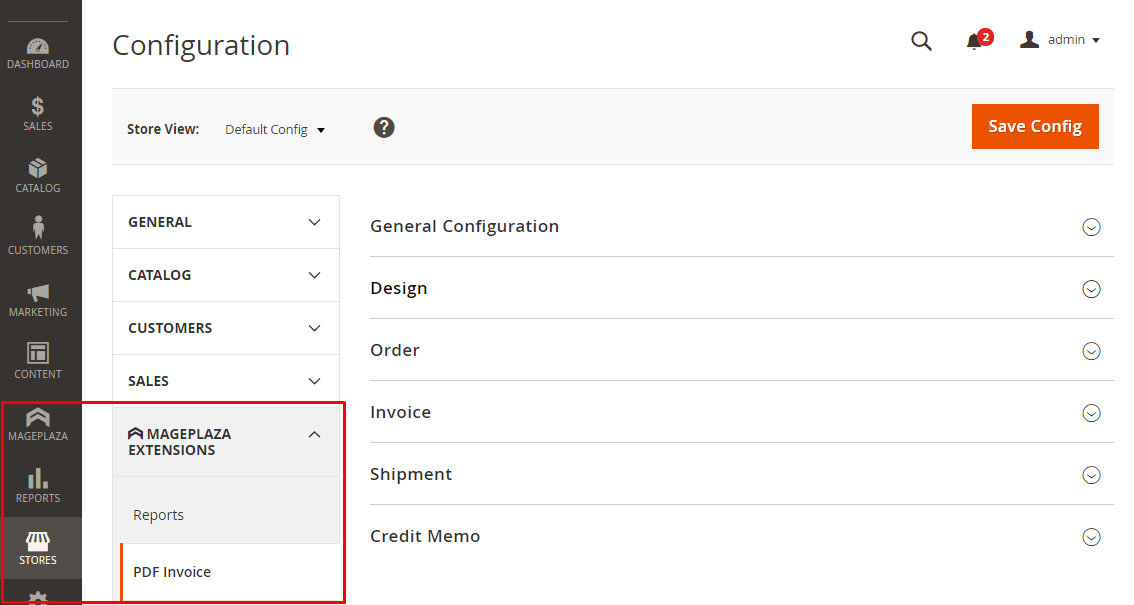
Task: Open the Store View Default Config dropdown
Action: tap(275, 130)
